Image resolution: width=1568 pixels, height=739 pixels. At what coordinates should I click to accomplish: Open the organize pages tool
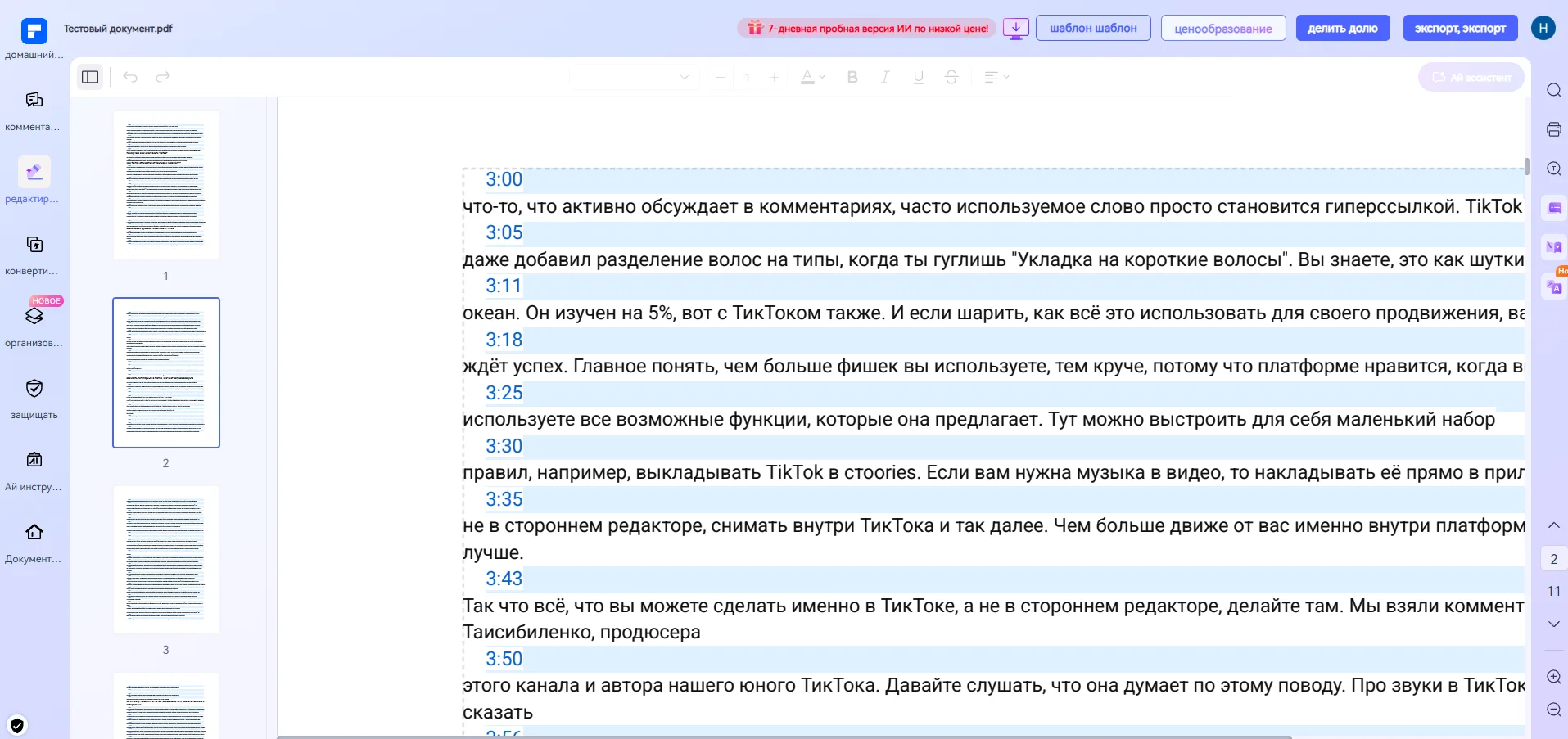click(x=34, y=317)
